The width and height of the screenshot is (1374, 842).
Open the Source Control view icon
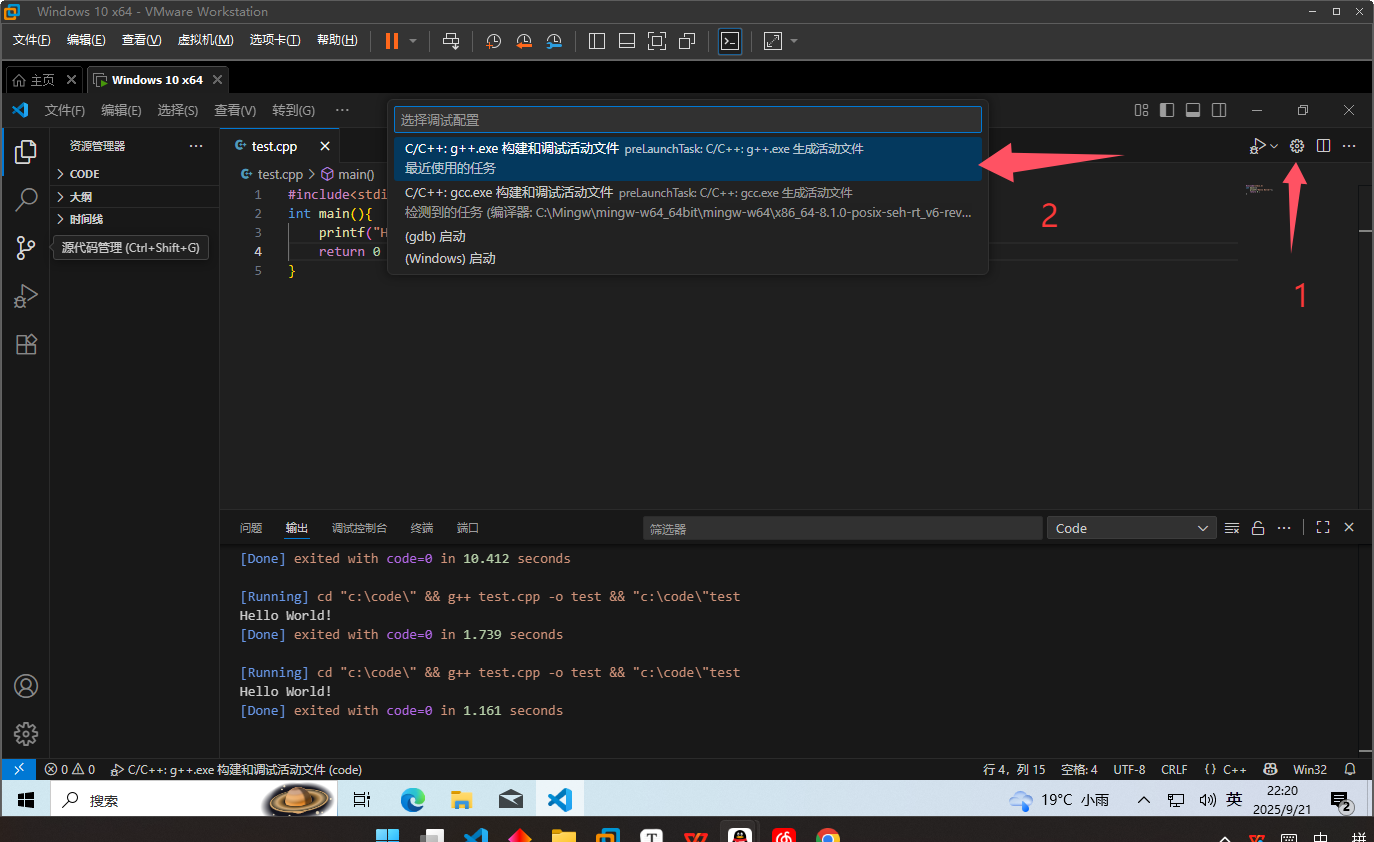(26, 248)
